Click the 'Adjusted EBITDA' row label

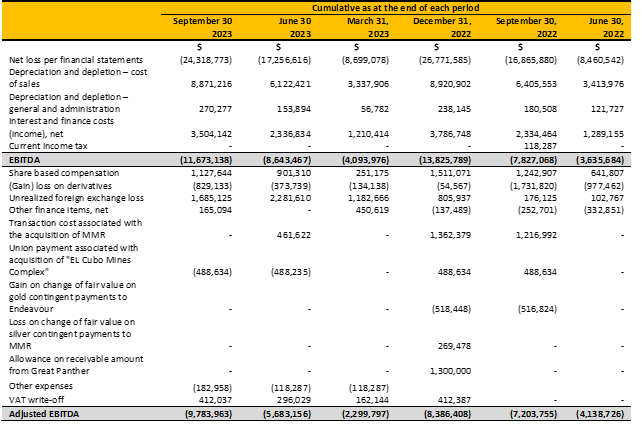click(x=44, y=414)
